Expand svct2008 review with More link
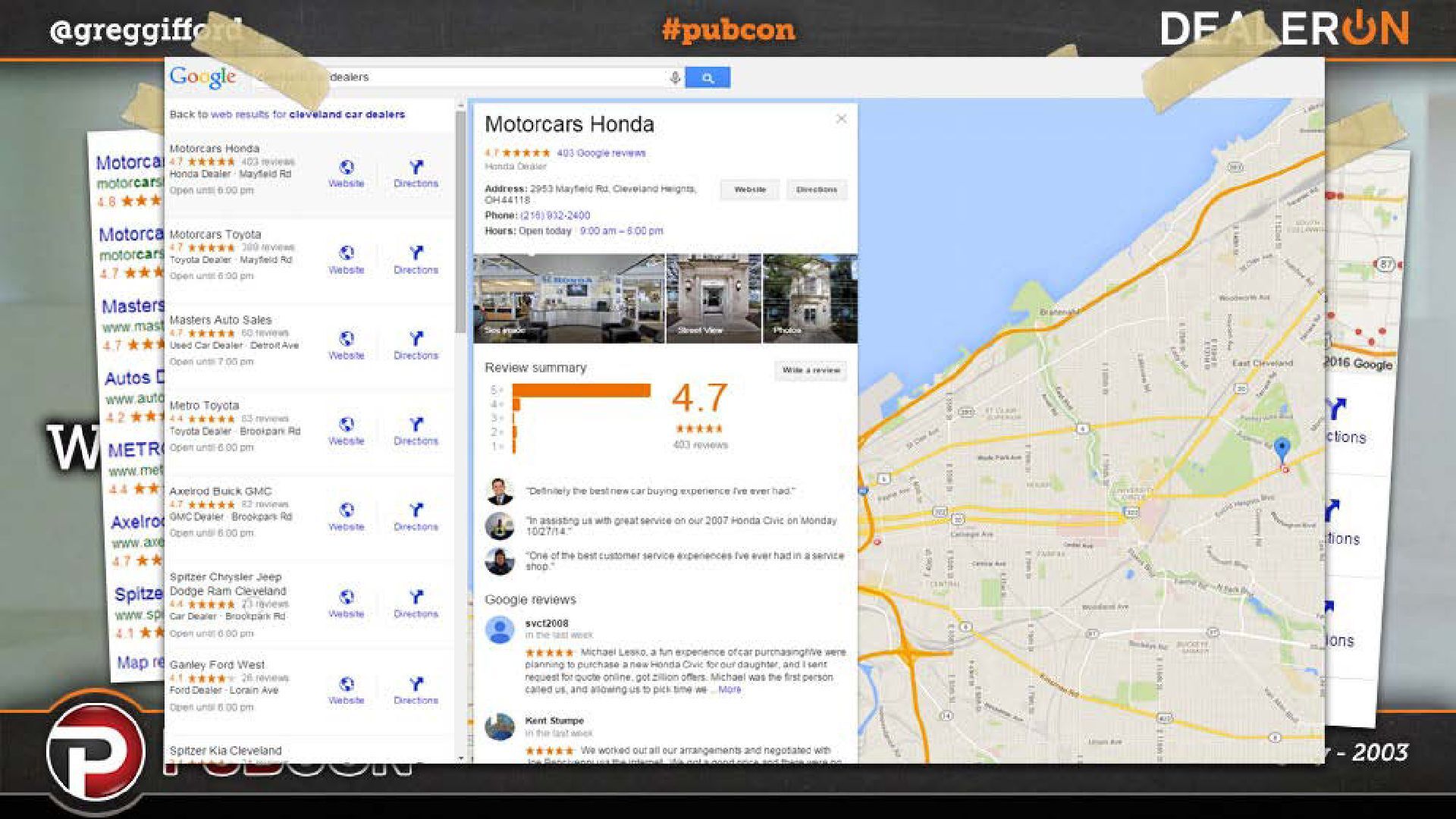The height and width of the screenshot is (819, 1456). (x=730, y=690)
